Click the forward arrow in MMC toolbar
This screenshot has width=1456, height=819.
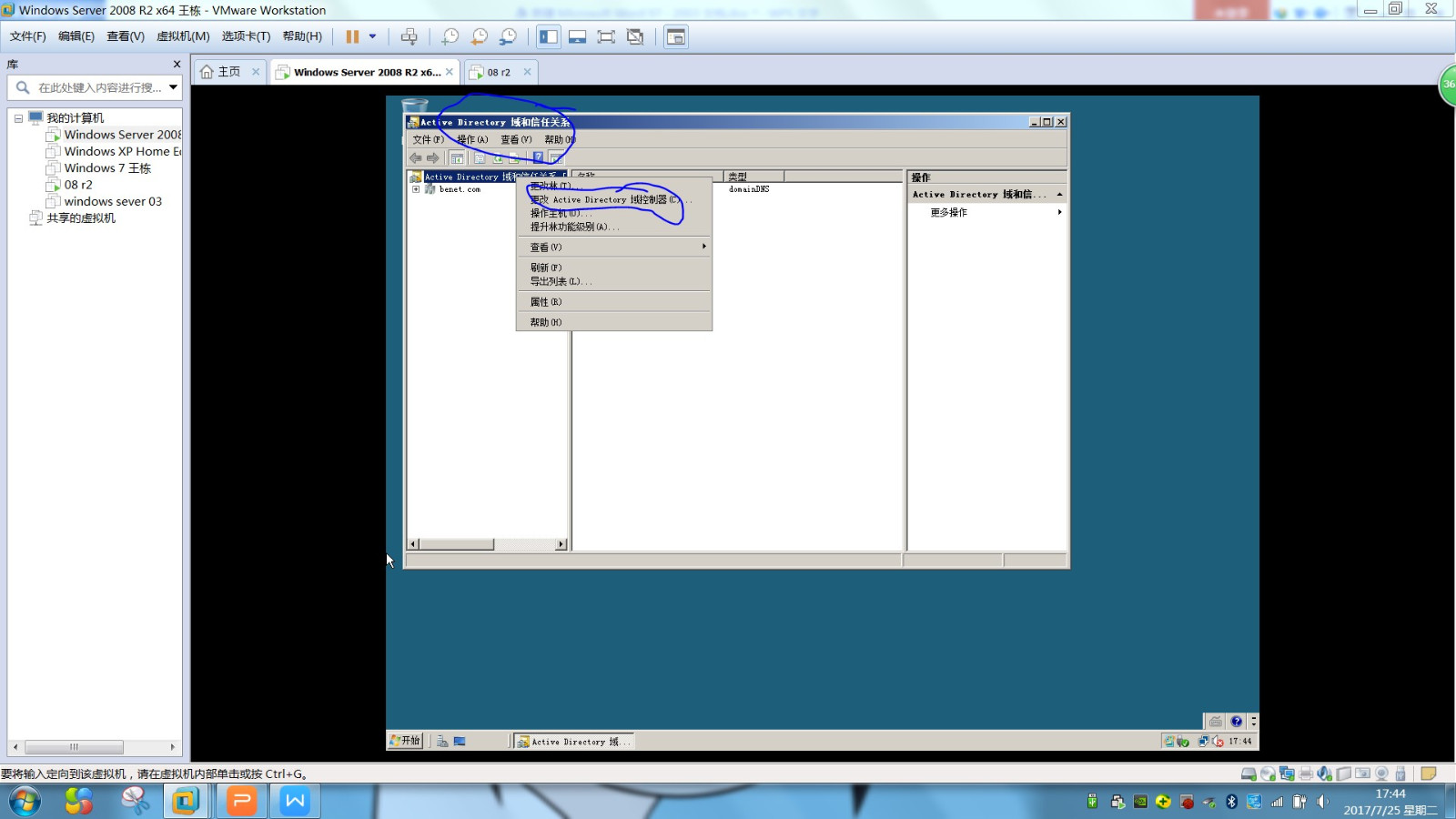pos(433,158)
